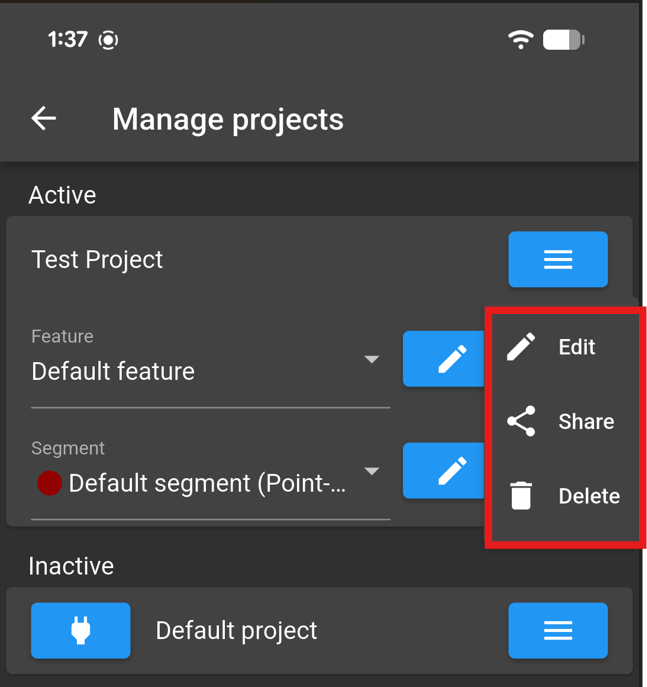Image resolution: width=647 pixels, height=687 pixels.
Task: Open Test Project hamburger menu
Action: (x=558, y=259)
